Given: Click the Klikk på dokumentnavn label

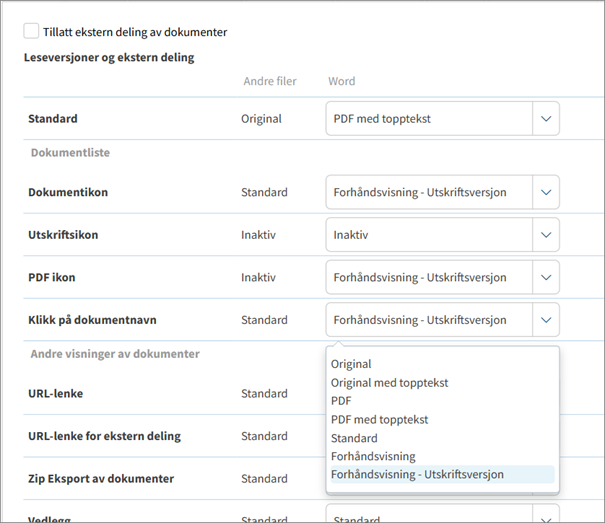Looking at the screenshot, I should (91, 320).
